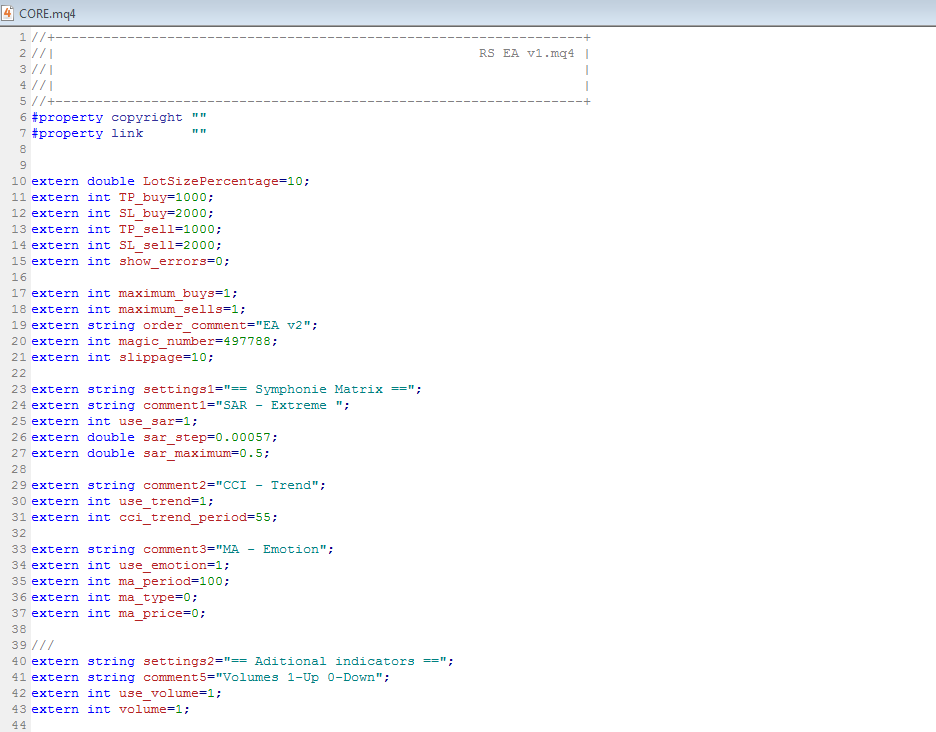Click the ma_period=100 line
This screenshot has width=936, height=732.
130,582
